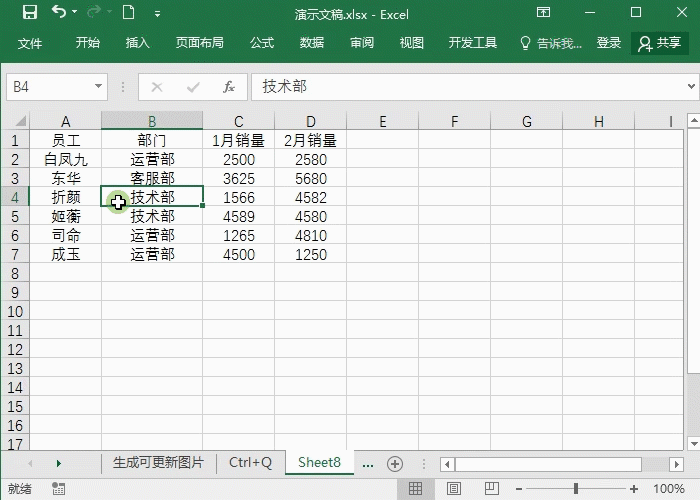Click the sheet tab scroll left arrow

pyautogui.click(x=30, y=463)
